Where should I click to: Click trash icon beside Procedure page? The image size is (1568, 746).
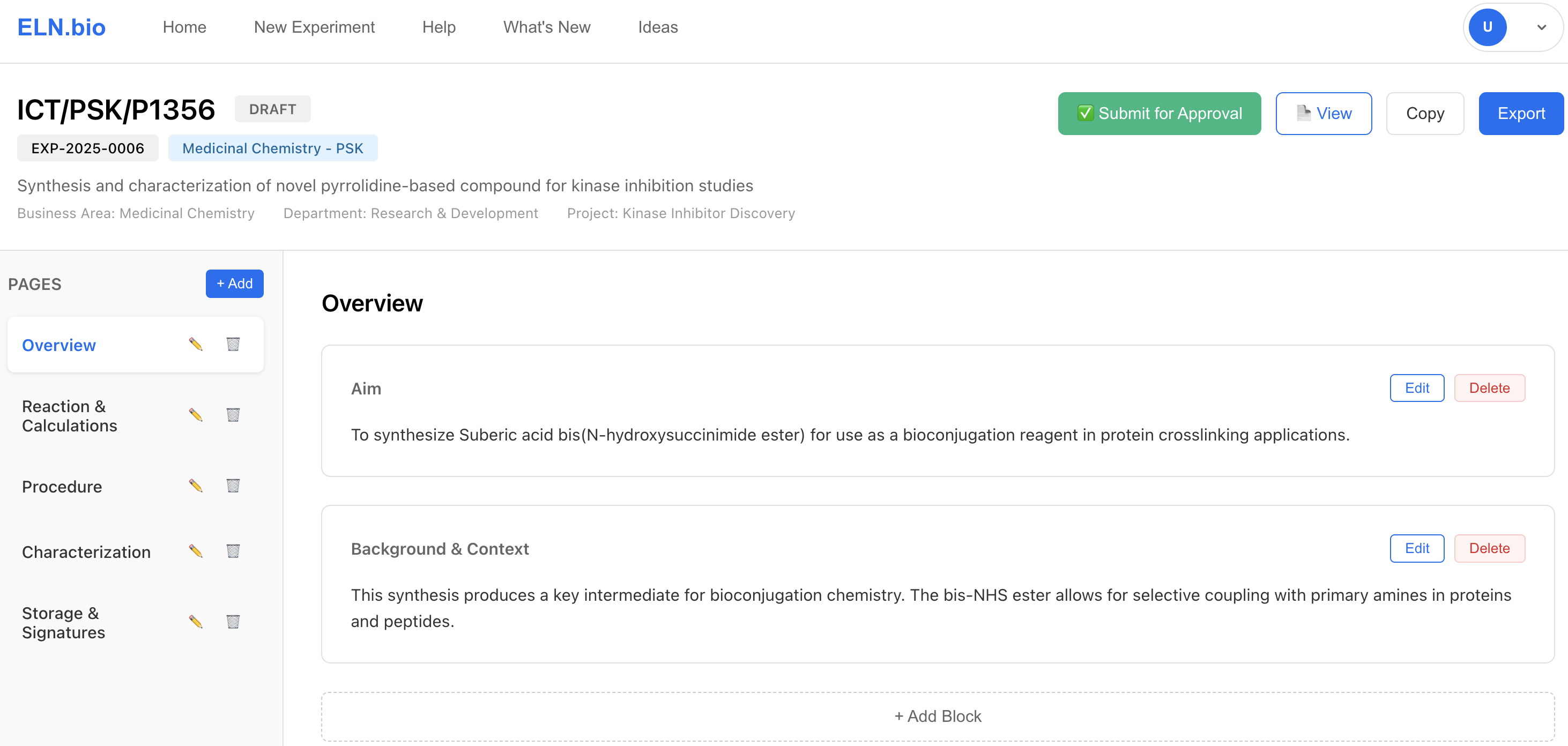click(x=233, y=486)
